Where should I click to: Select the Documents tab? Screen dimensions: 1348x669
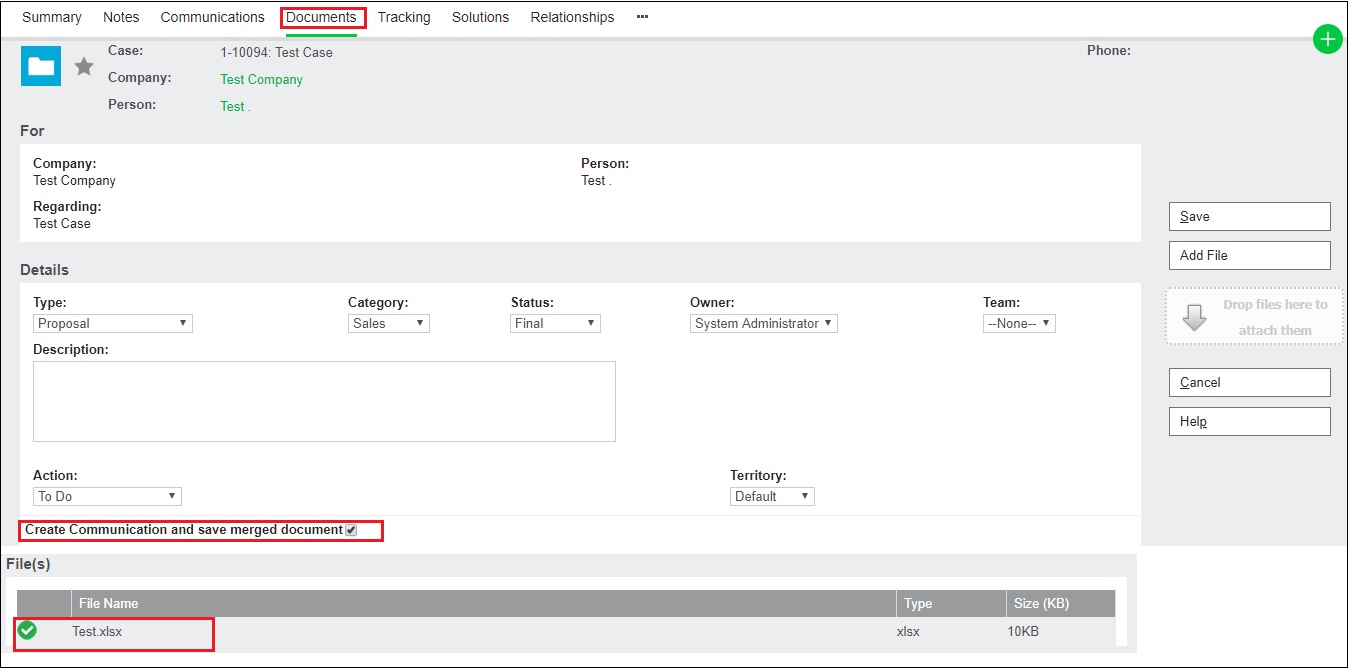pos(321,17)
